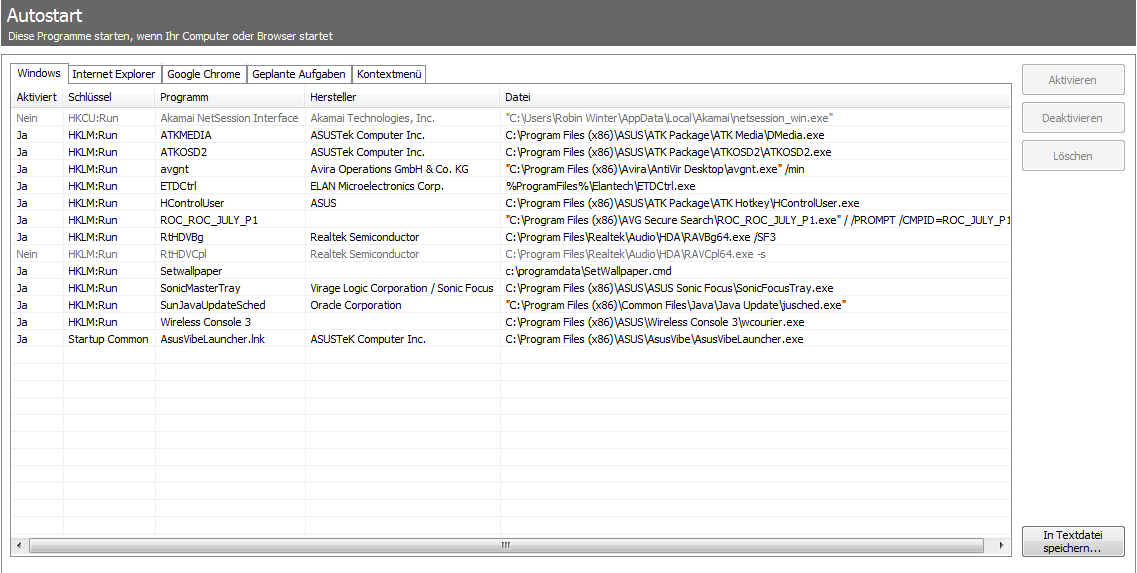Open the Internet Explorer tab
The width and height of the screenshot is (1137, 573).
tap(114, 74)
